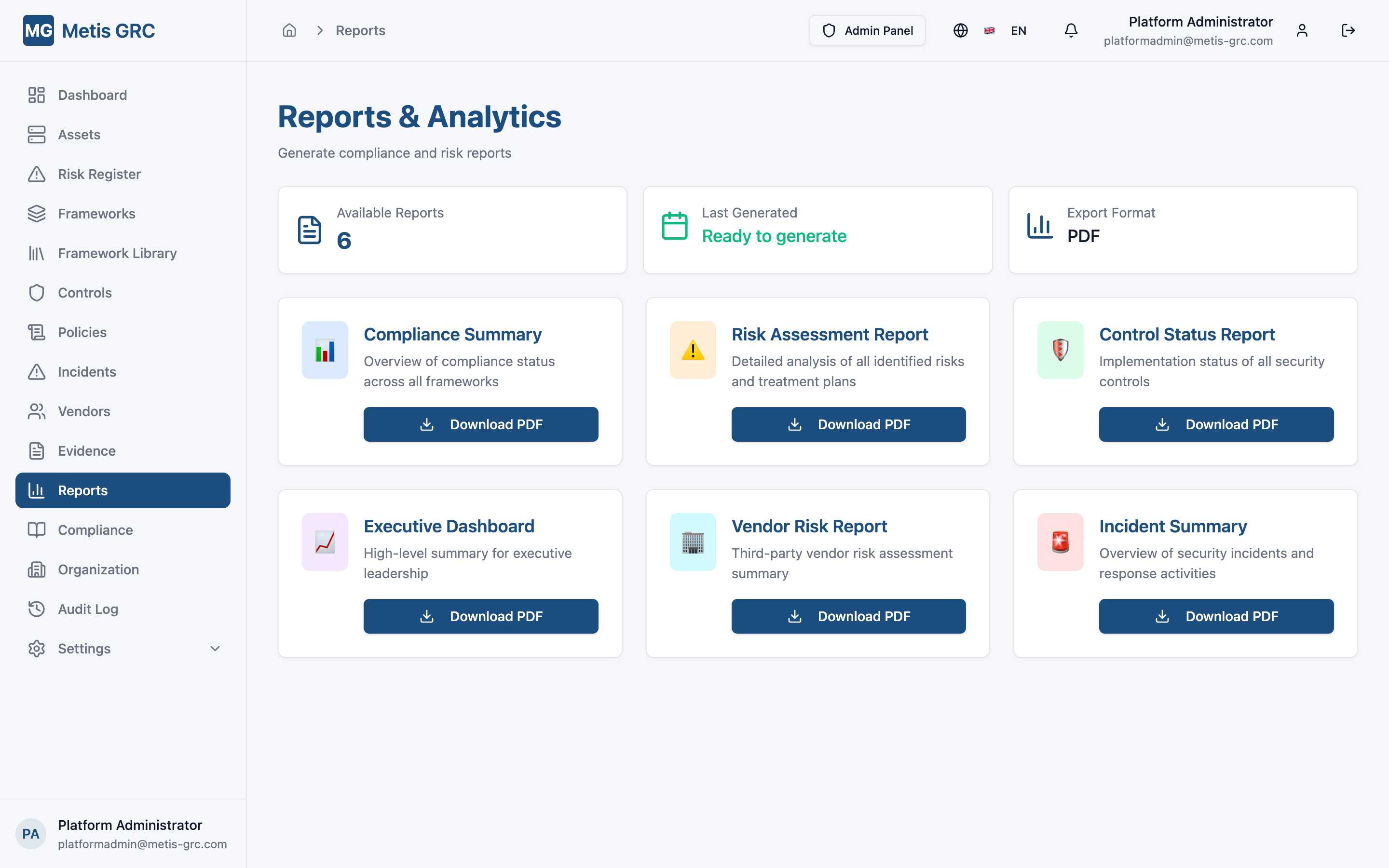Click the logout icon top right
This screenshot has width=1389, height=868.
[x=1348, y=30]
